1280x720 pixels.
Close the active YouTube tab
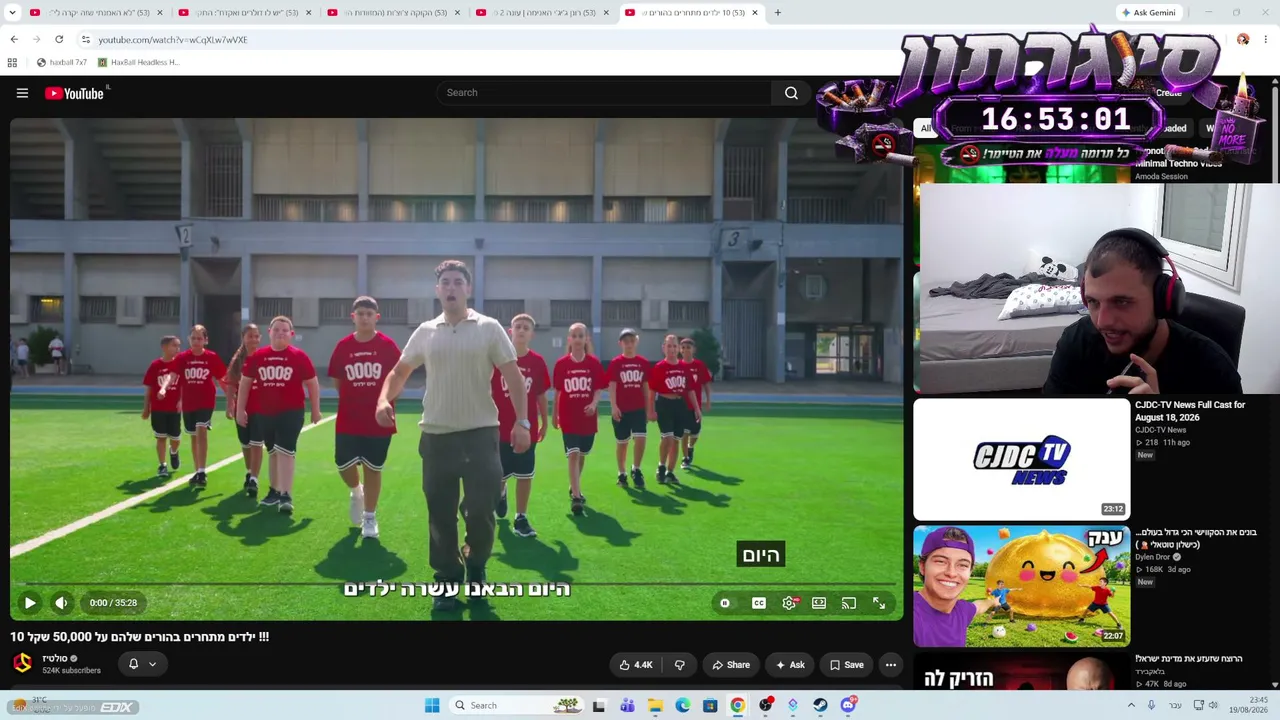[755, 13]
